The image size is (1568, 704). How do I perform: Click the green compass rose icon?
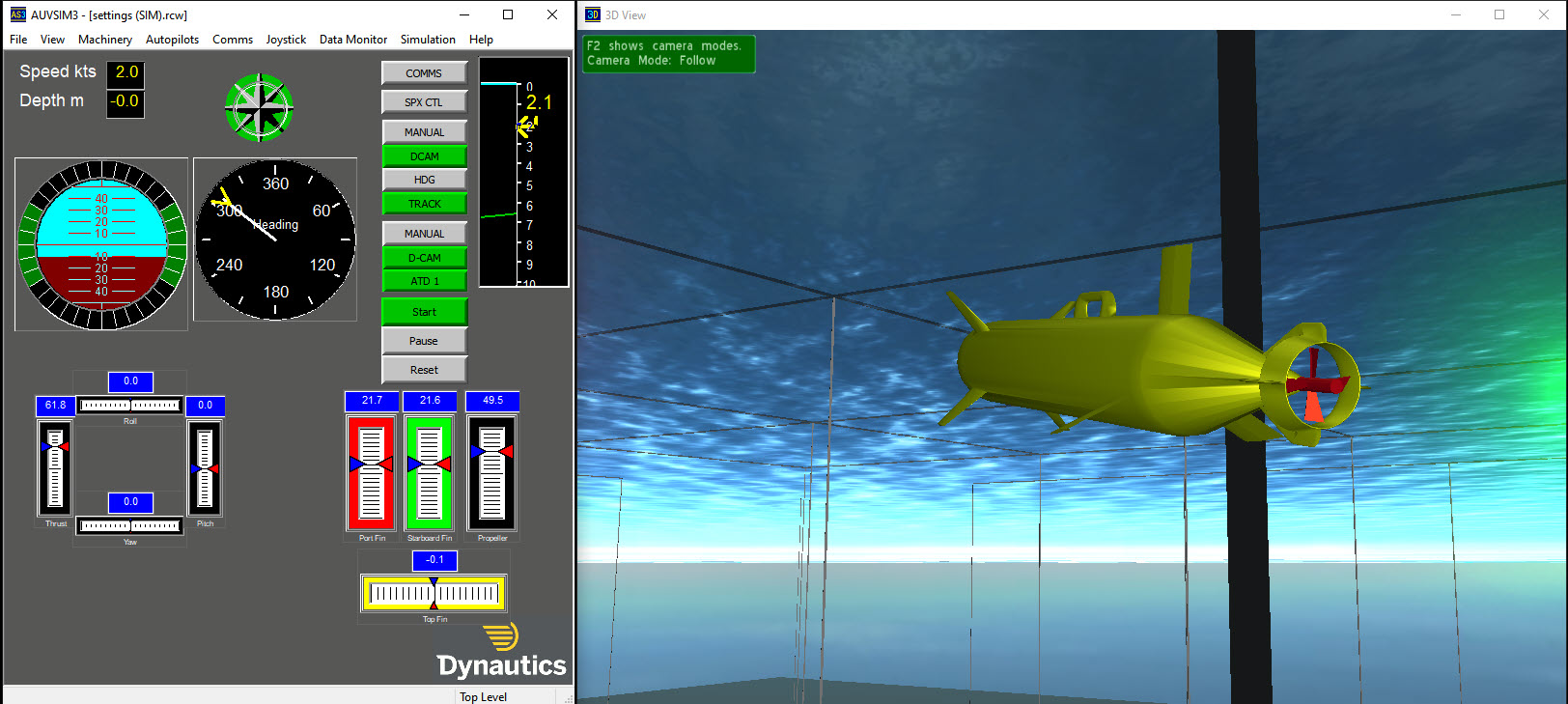pos(259,107)
